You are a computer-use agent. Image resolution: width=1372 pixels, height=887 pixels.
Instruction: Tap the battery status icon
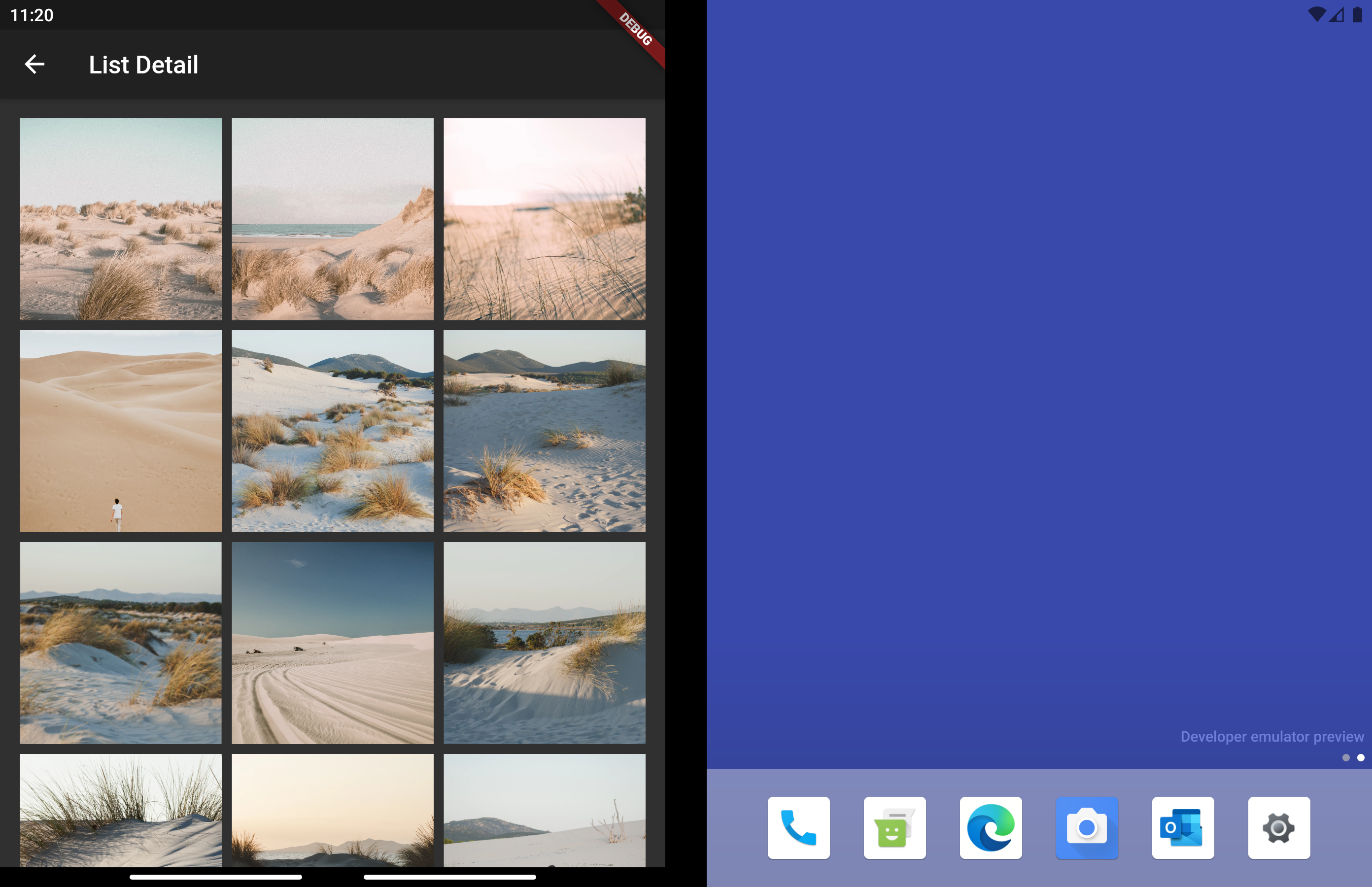(1358, 14)
